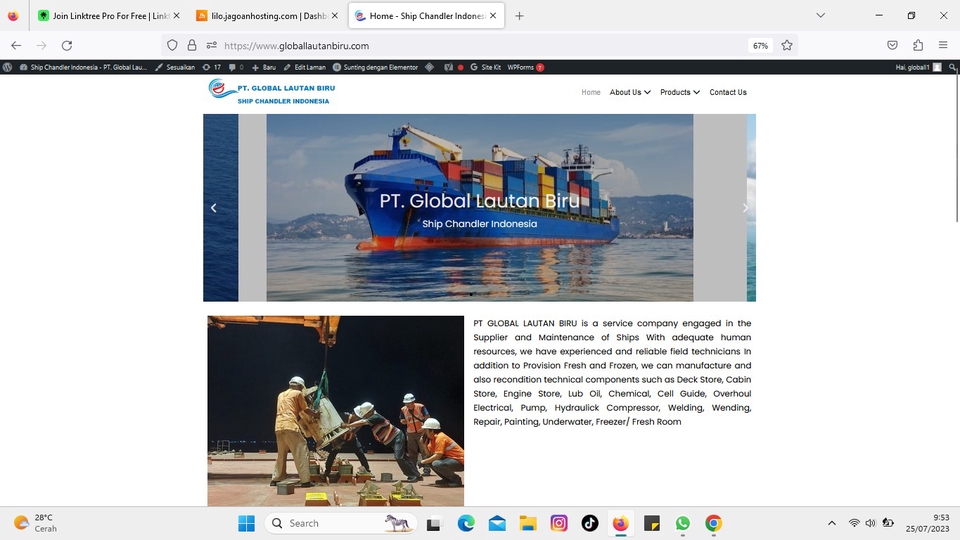Bookmark this page with the star
960x540 pixels.
pos(787,45)
